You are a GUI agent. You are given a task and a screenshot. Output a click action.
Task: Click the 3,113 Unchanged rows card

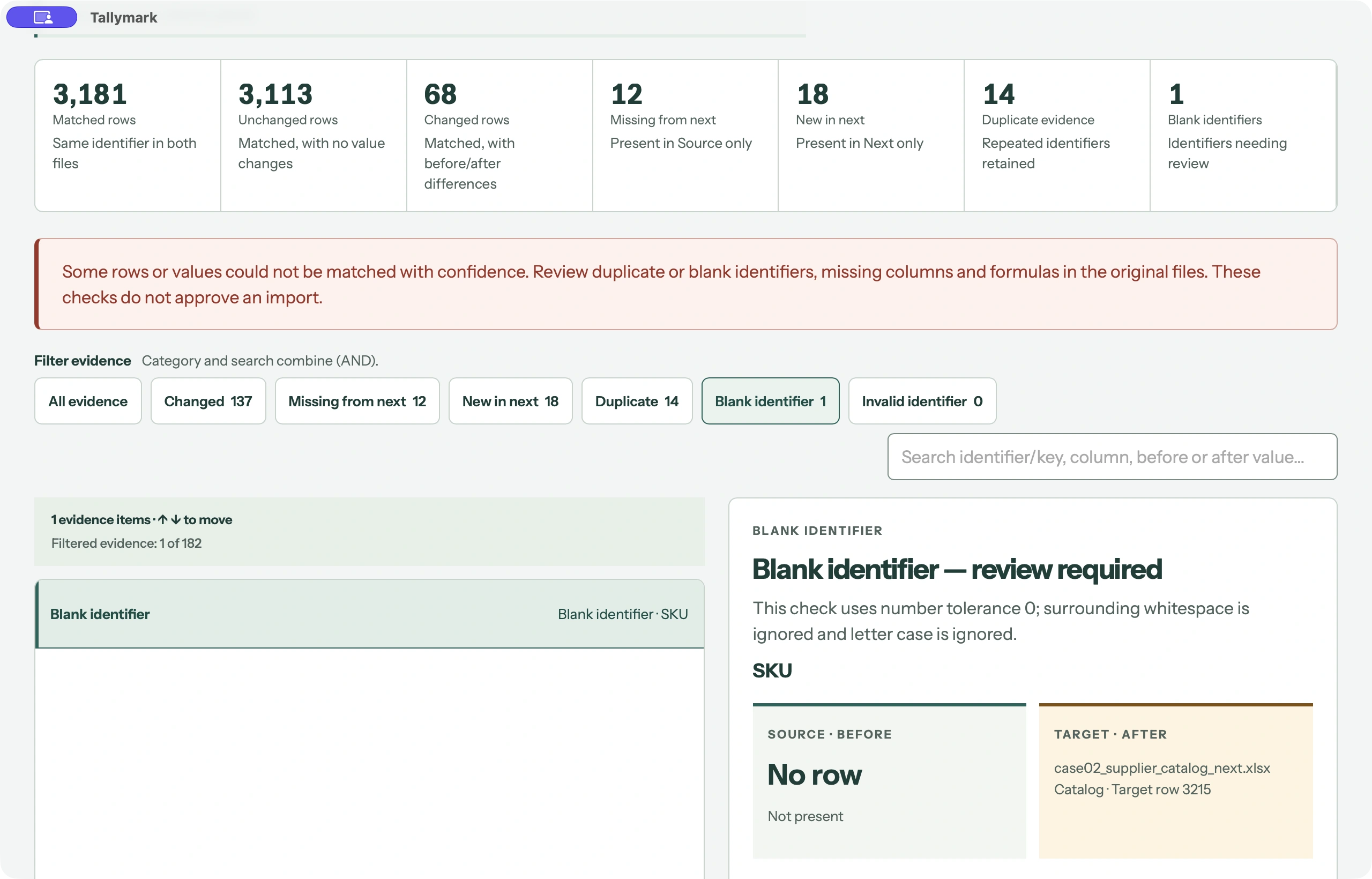click(x=314, y=135)
